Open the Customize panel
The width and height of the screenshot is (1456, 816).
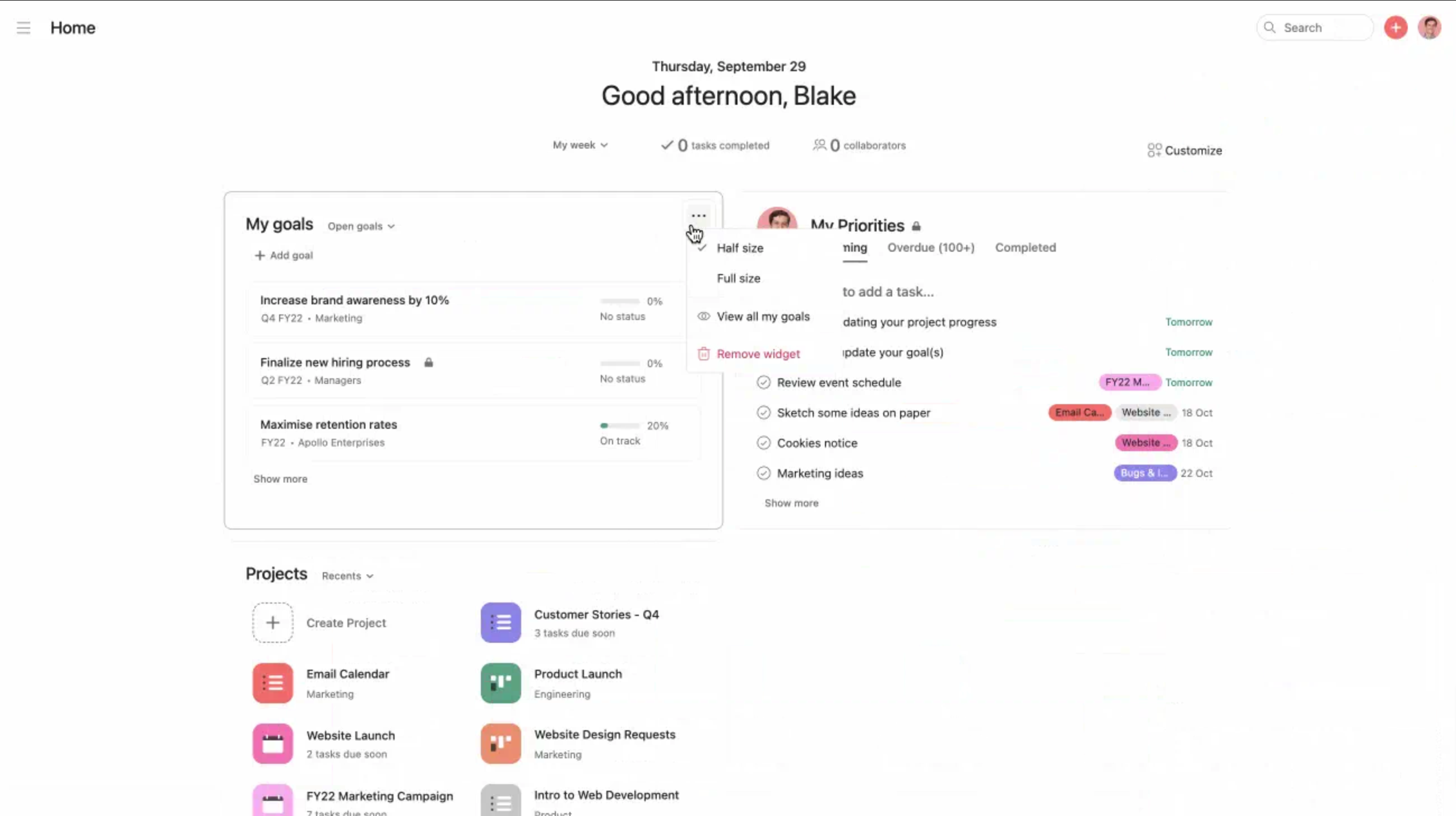coord(1184,150)
